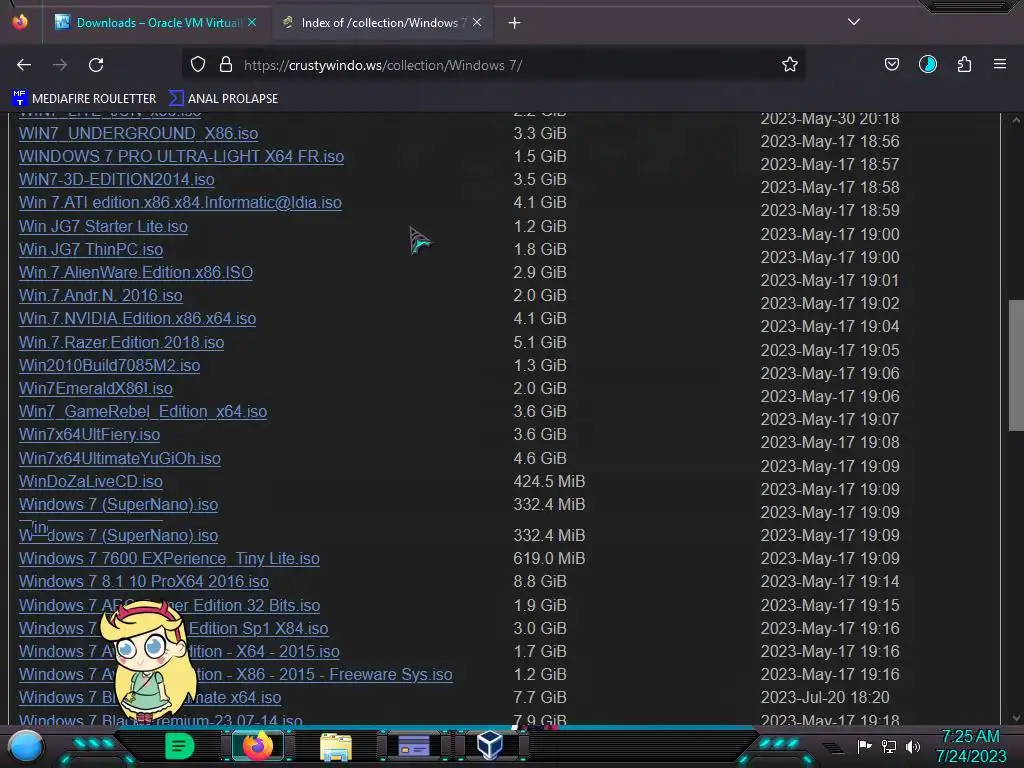Open Win.7.Razer.Edition.2018.iso link
This screenshot has height=768, width=1024.
pos(121,343)
